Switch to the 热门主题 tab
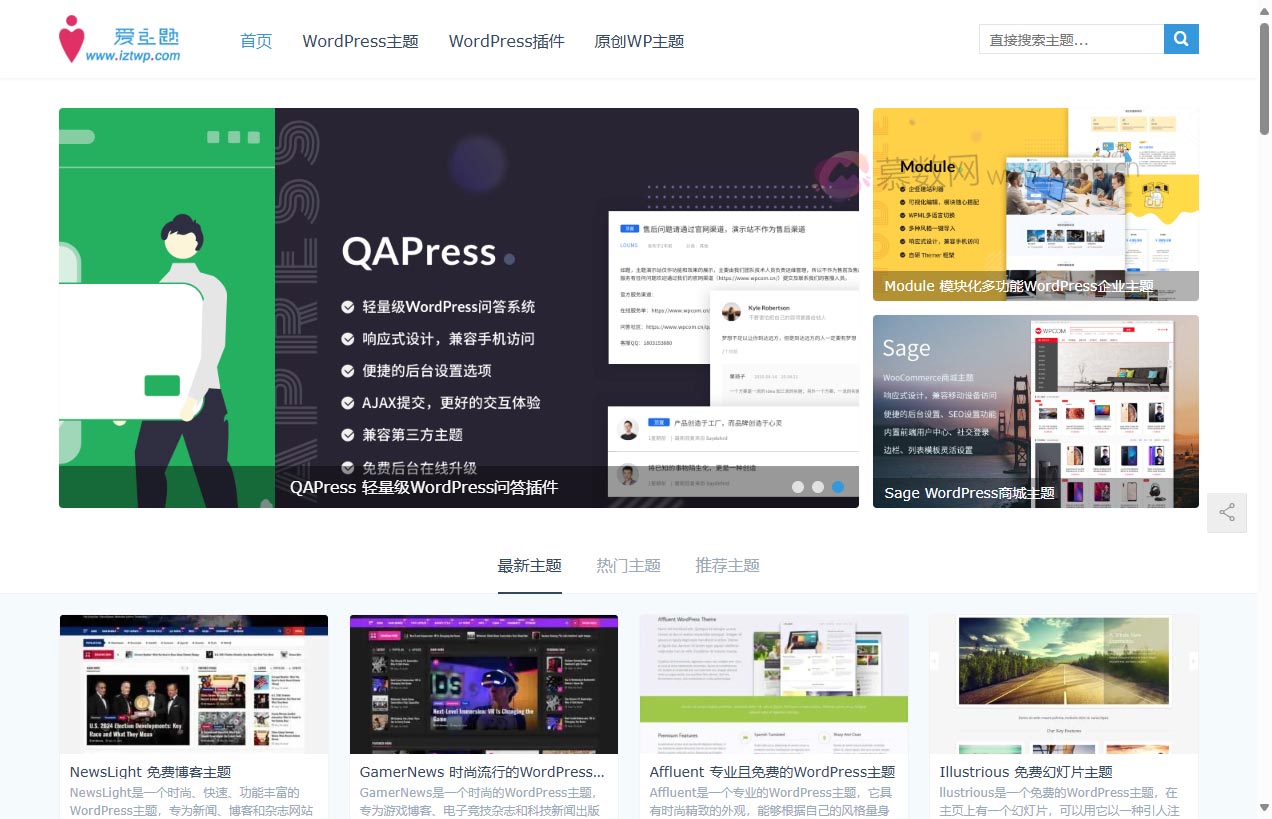 tap(628, 565)
